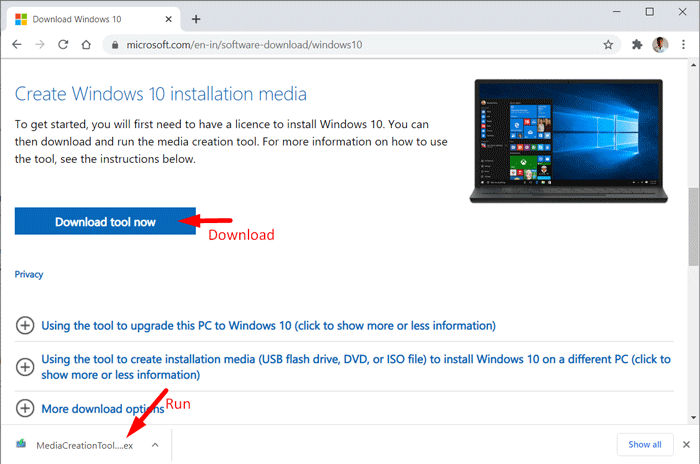
Task: Click the page vertical scrollbar thumb
Action: 693,226
